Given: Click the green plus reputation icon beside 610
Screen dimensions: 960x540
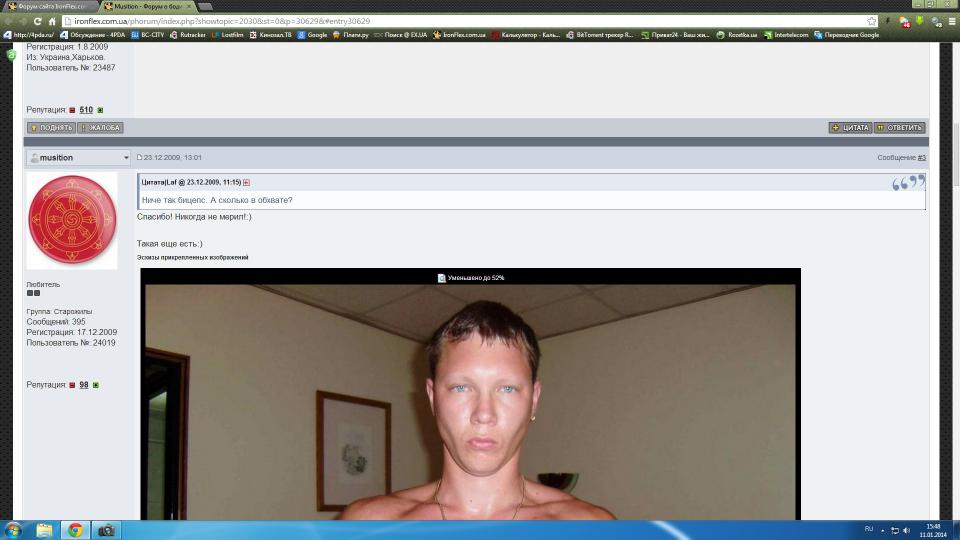Looking at the screenshot, I should coord(100,110).
